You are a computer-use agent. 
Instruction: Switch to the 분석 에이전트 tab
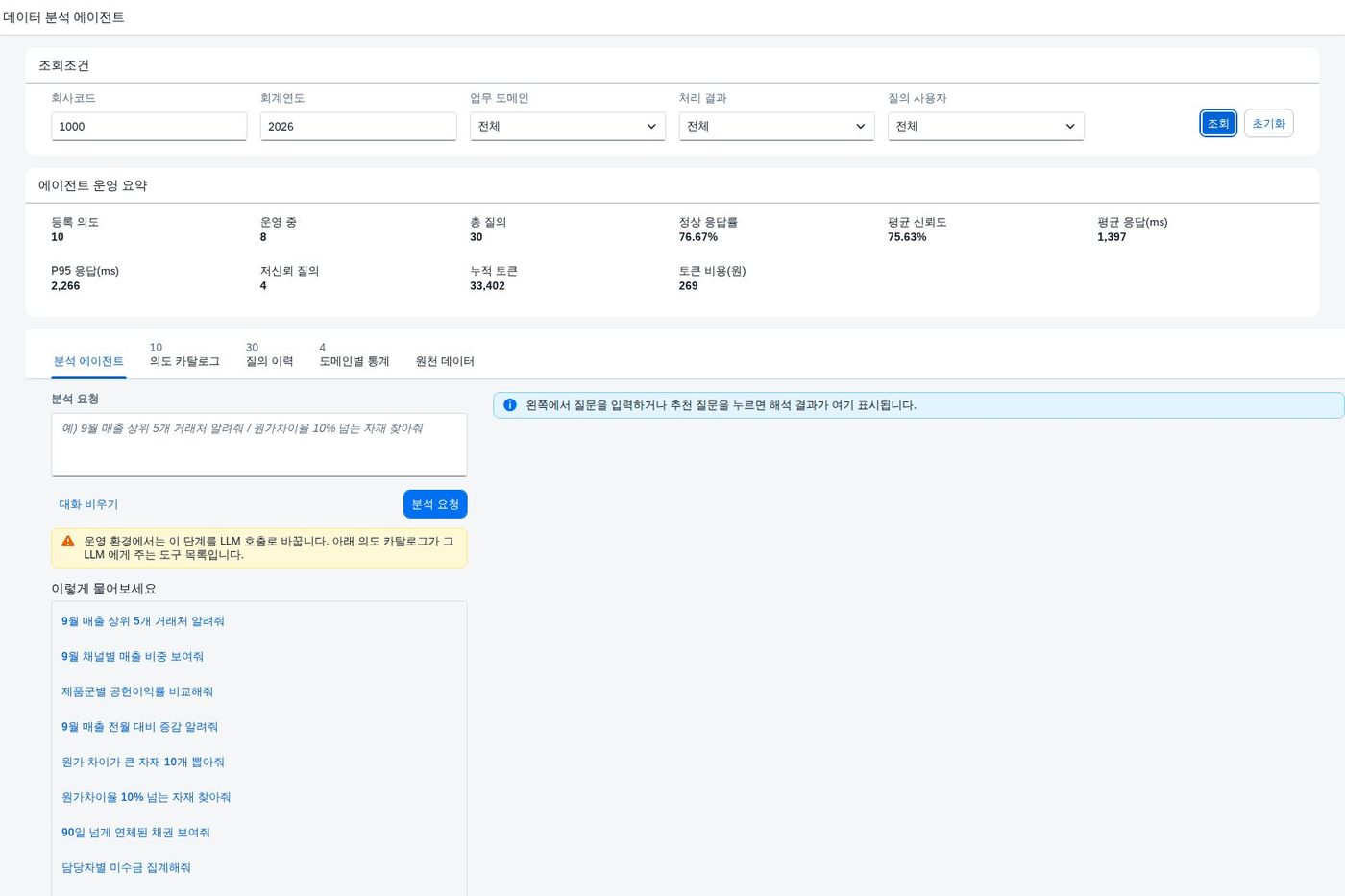click(x=88, y=361)
